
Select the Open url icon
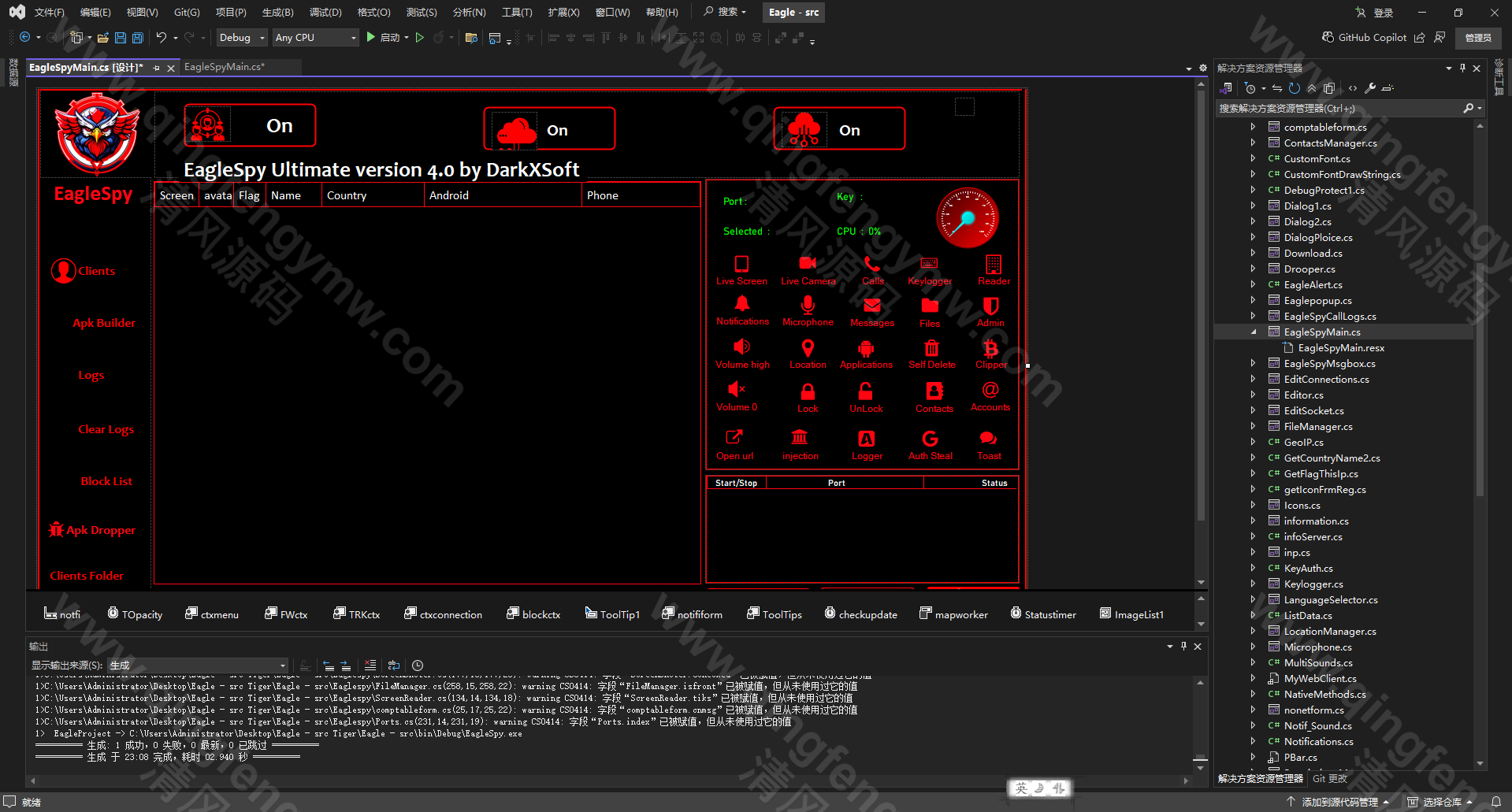[x=734, y=437]
